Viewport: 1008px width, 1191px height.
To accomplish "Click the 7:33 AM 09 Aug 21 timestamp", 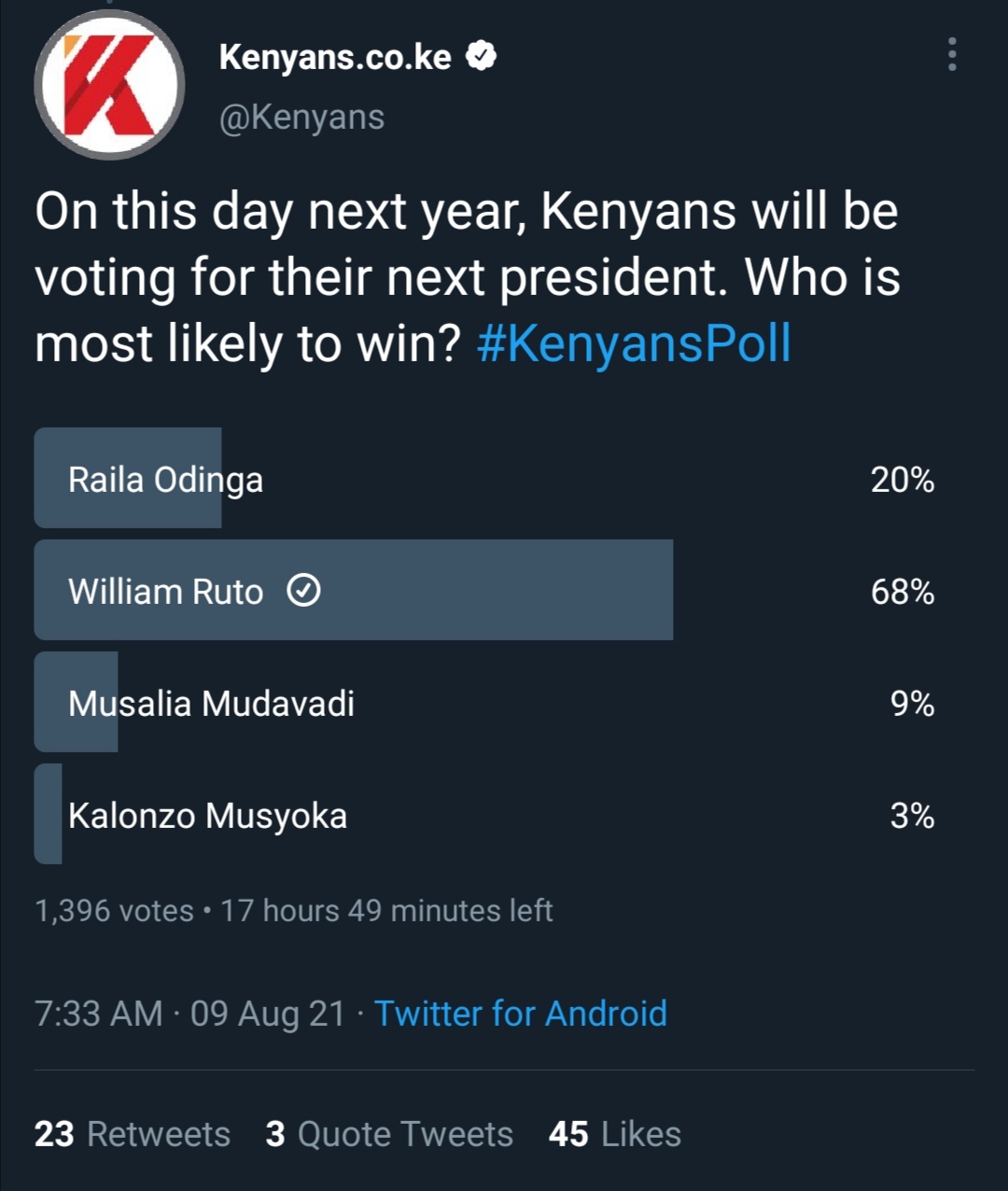I will [x=190, y=1014].
